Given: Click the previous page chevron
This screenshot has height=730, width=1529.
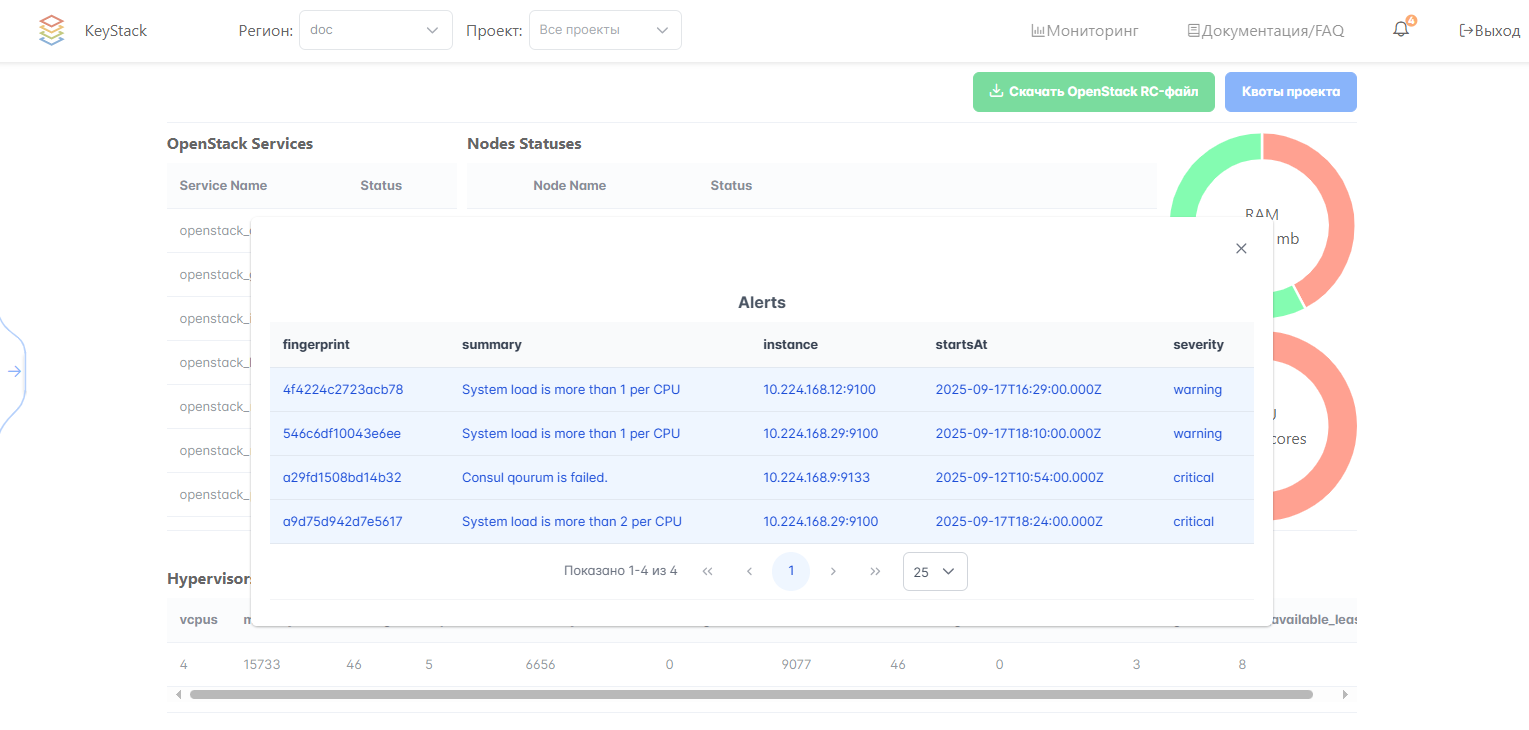Looking at the screenshot, I should click(x=749, y=570).
